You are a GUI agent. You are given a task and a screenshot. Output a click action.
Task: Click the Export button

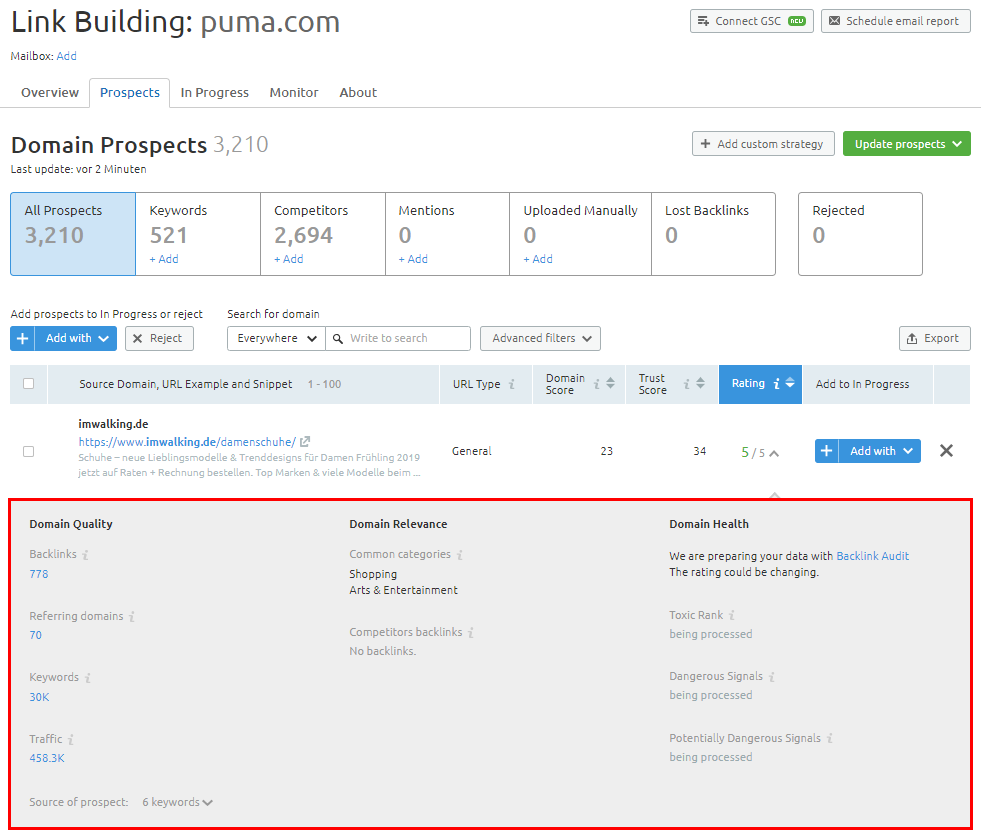coord(934,339)
